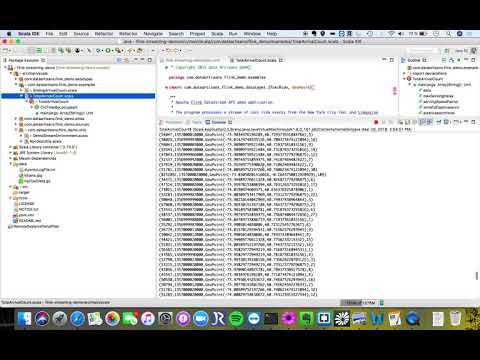This screenshot has width=480, height=360.
Task: Click the Console vertical scrollbar thumb
Action: (x=477, y=276)
